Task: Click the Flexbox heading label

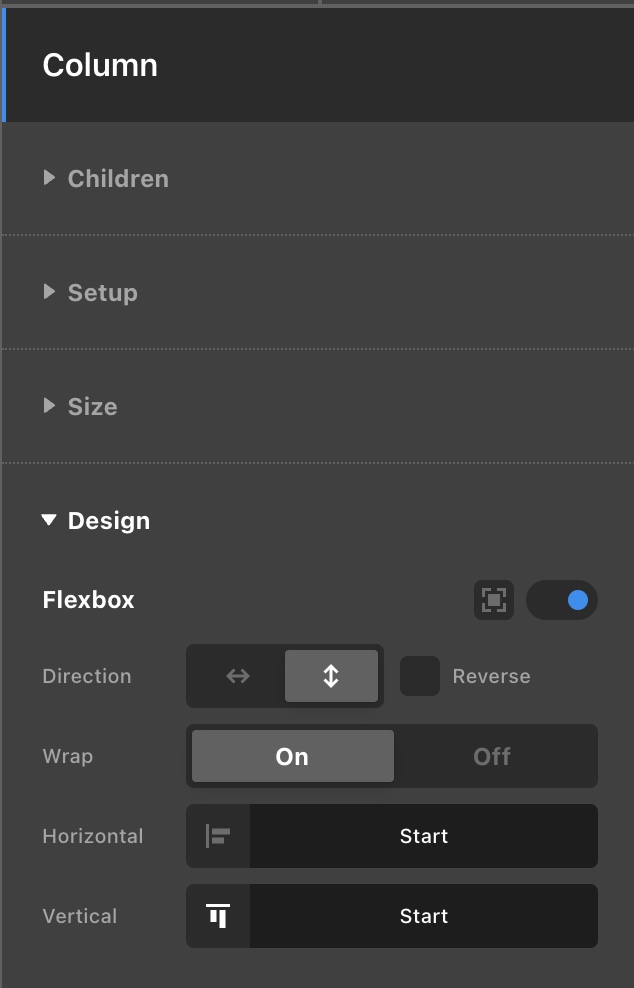Action: tap(88, 600)
